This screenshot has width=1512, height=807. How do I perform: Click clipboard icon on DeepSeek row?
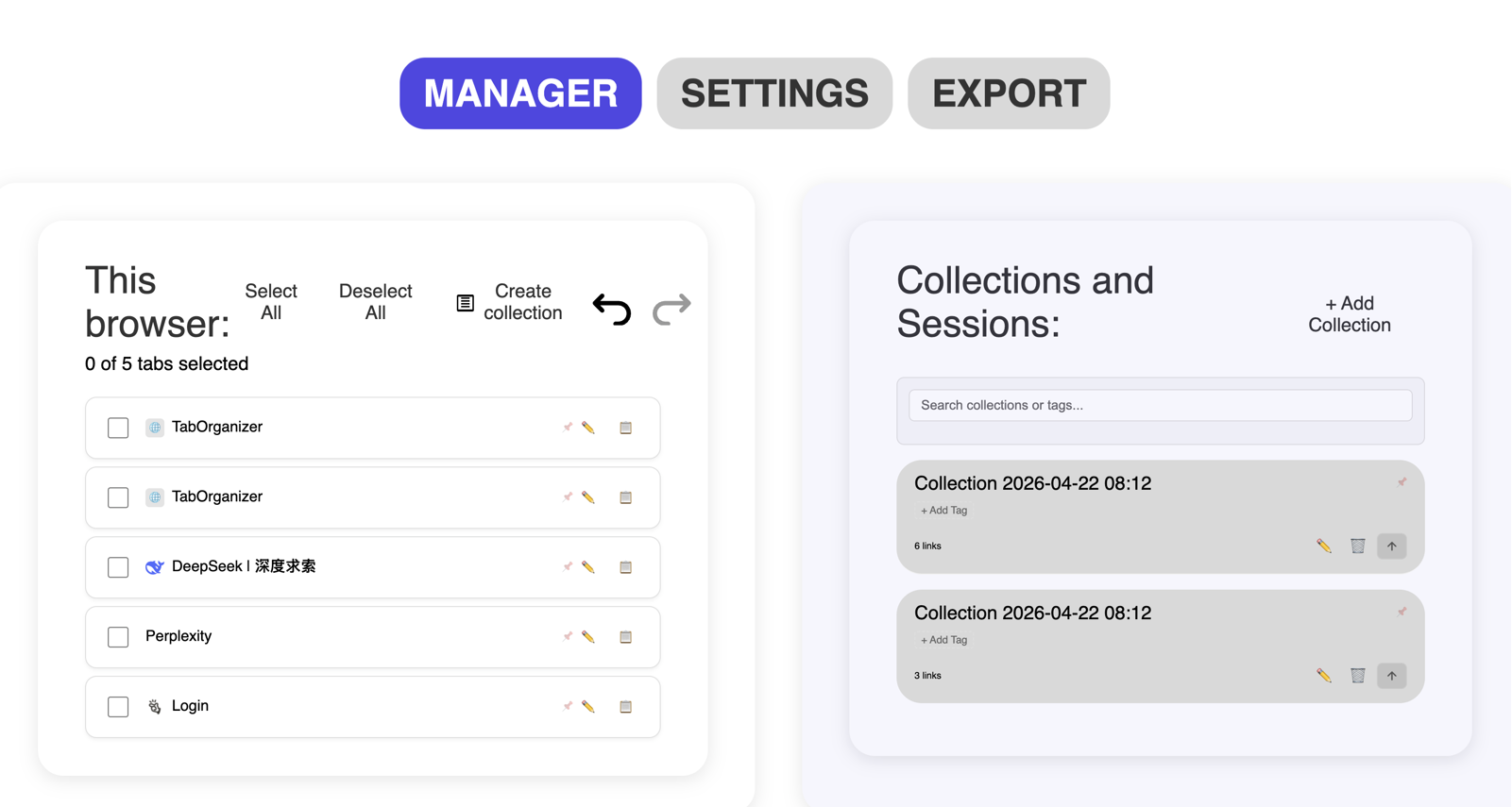pyautogui.click(x=625, y=567)
